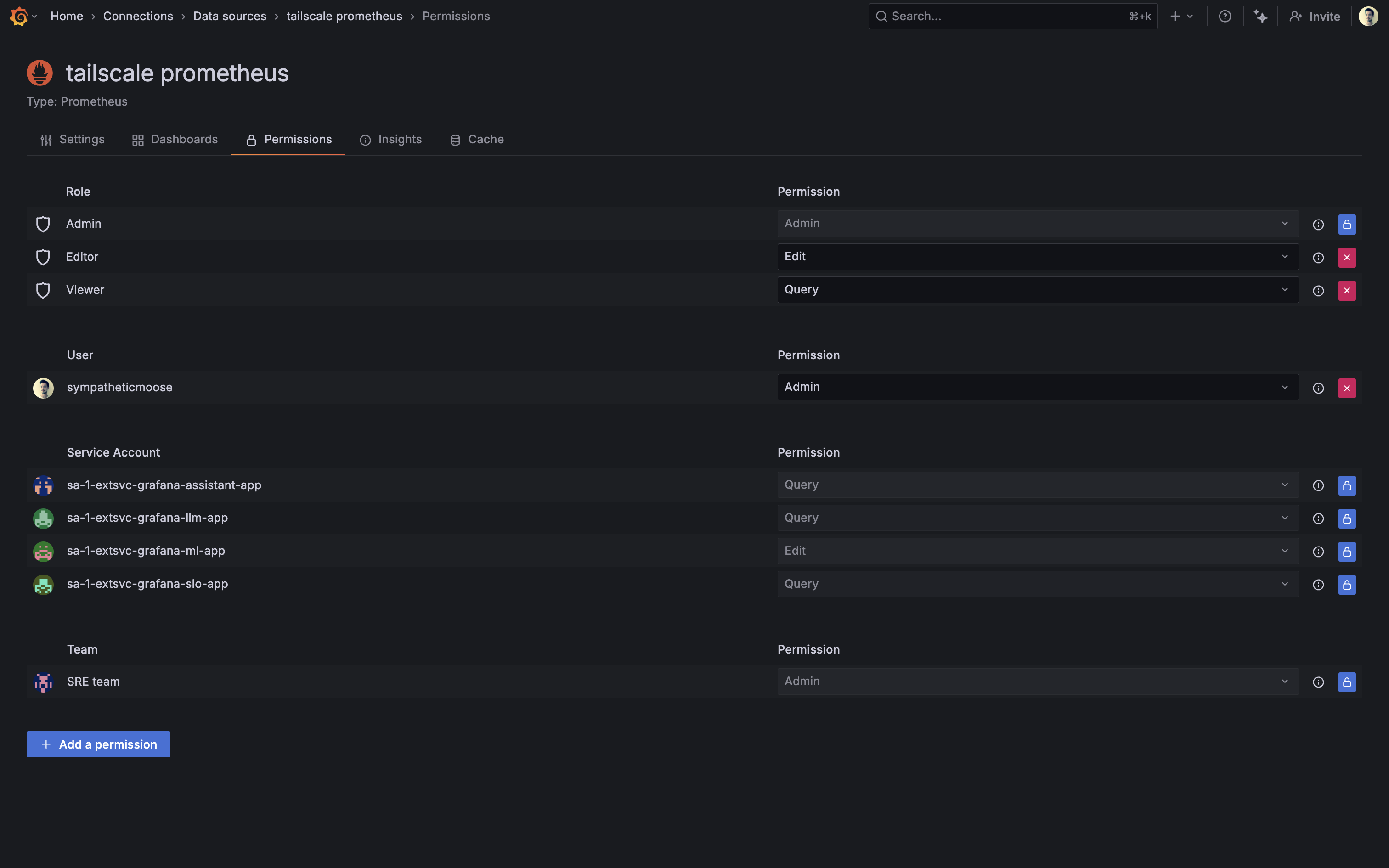Open the Grafana Assistant sparkle icon
1389x868 pixels.
1260,16
